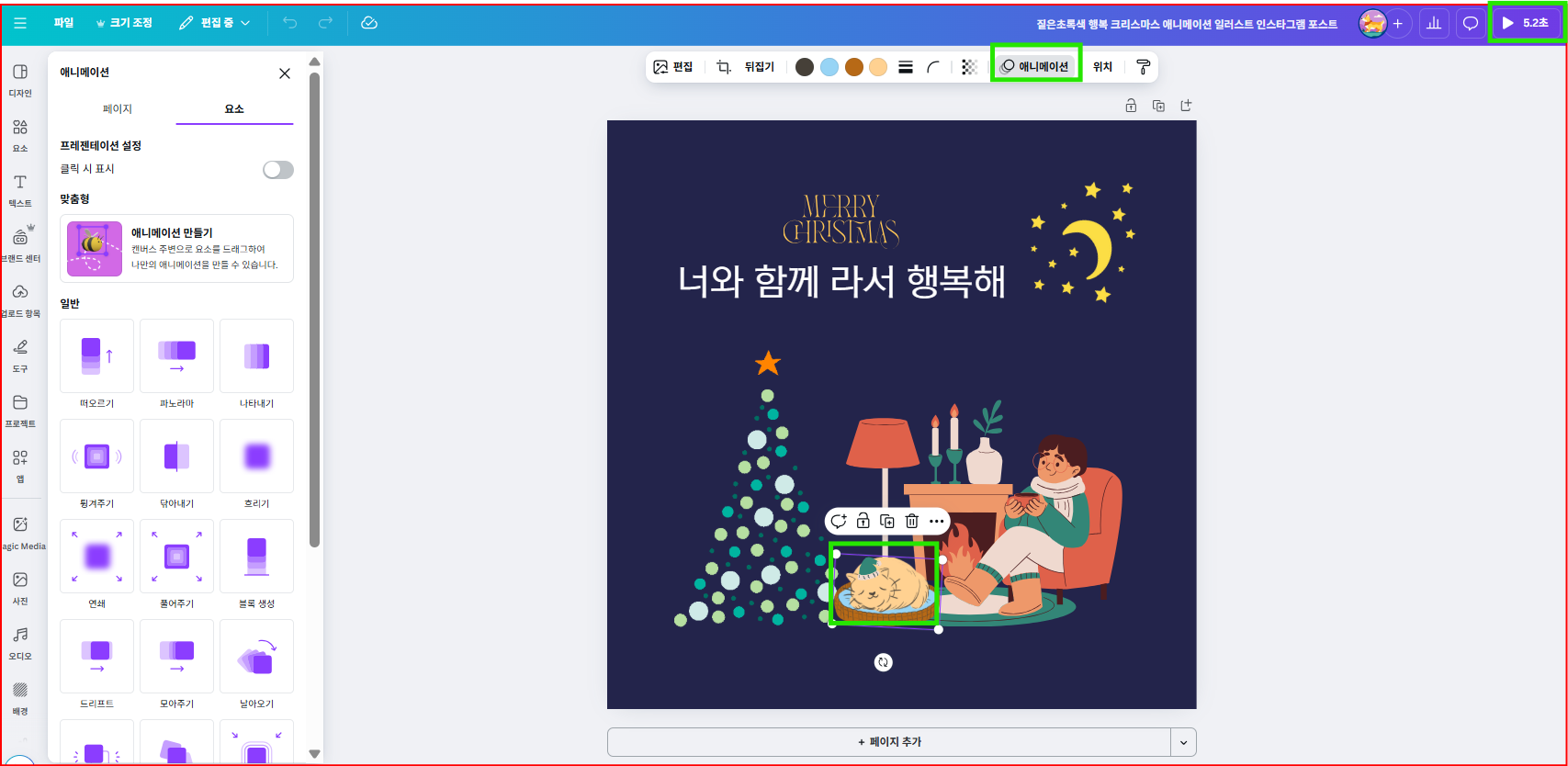Open the border style lines icon

(x=906, y=67)
